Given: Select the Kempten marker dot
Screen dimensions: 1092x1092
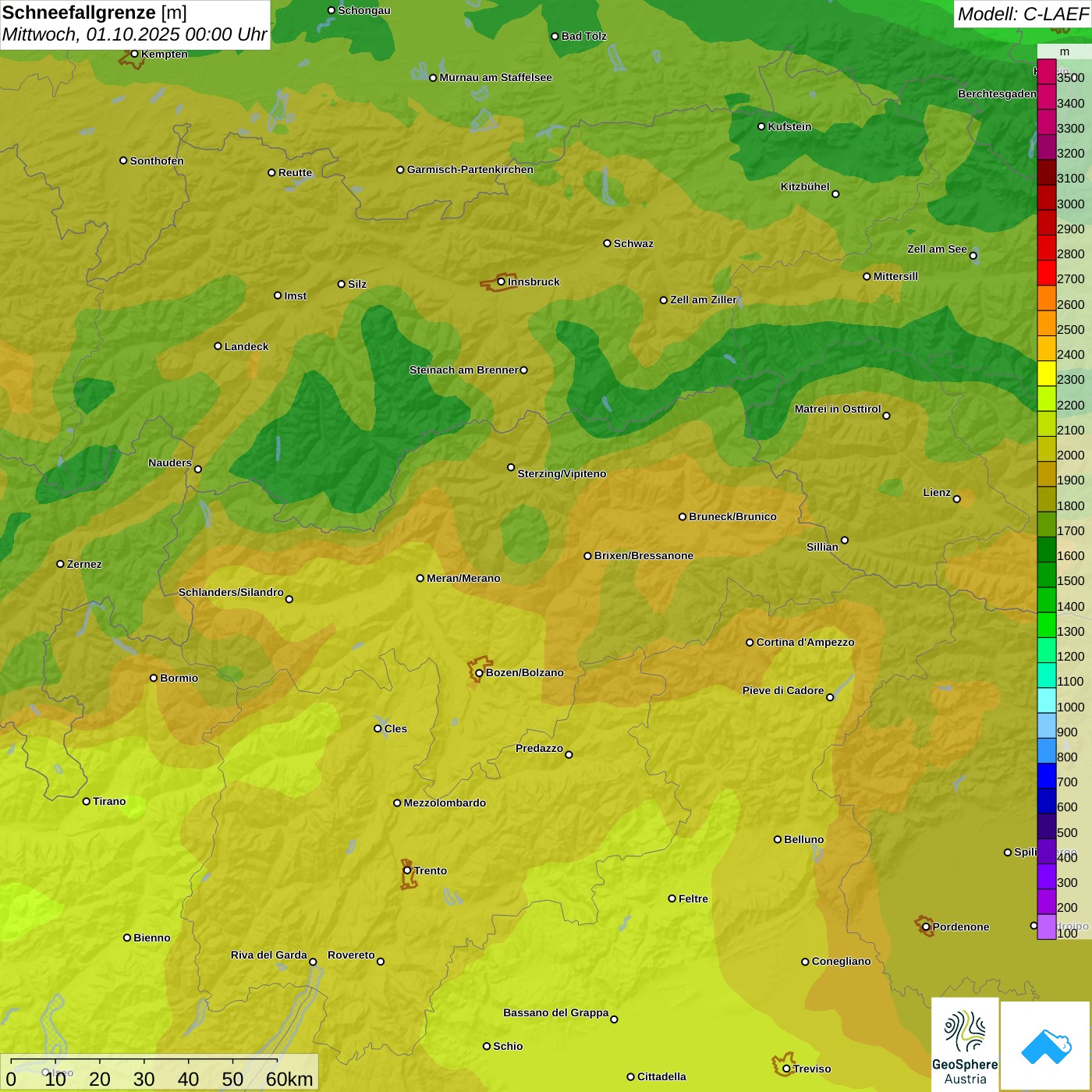Looking at the screenshot, I should pos(135,54).
